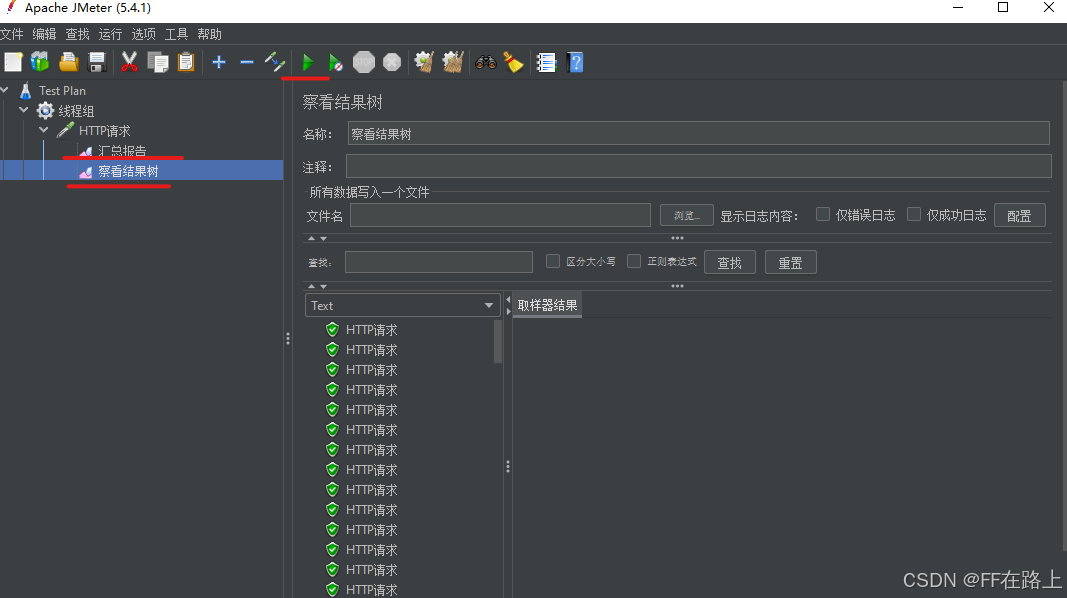Open the 查找 menu
1067x598 pixels.
coord(77,34)
